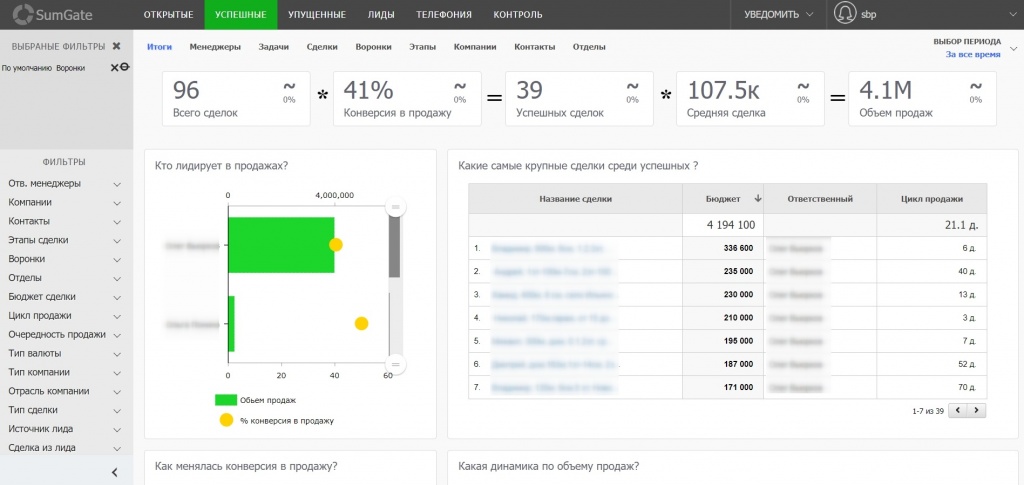Switch to the Сделки tab
The width and height of the screenshot is (1024, 485).
point(322,47)
